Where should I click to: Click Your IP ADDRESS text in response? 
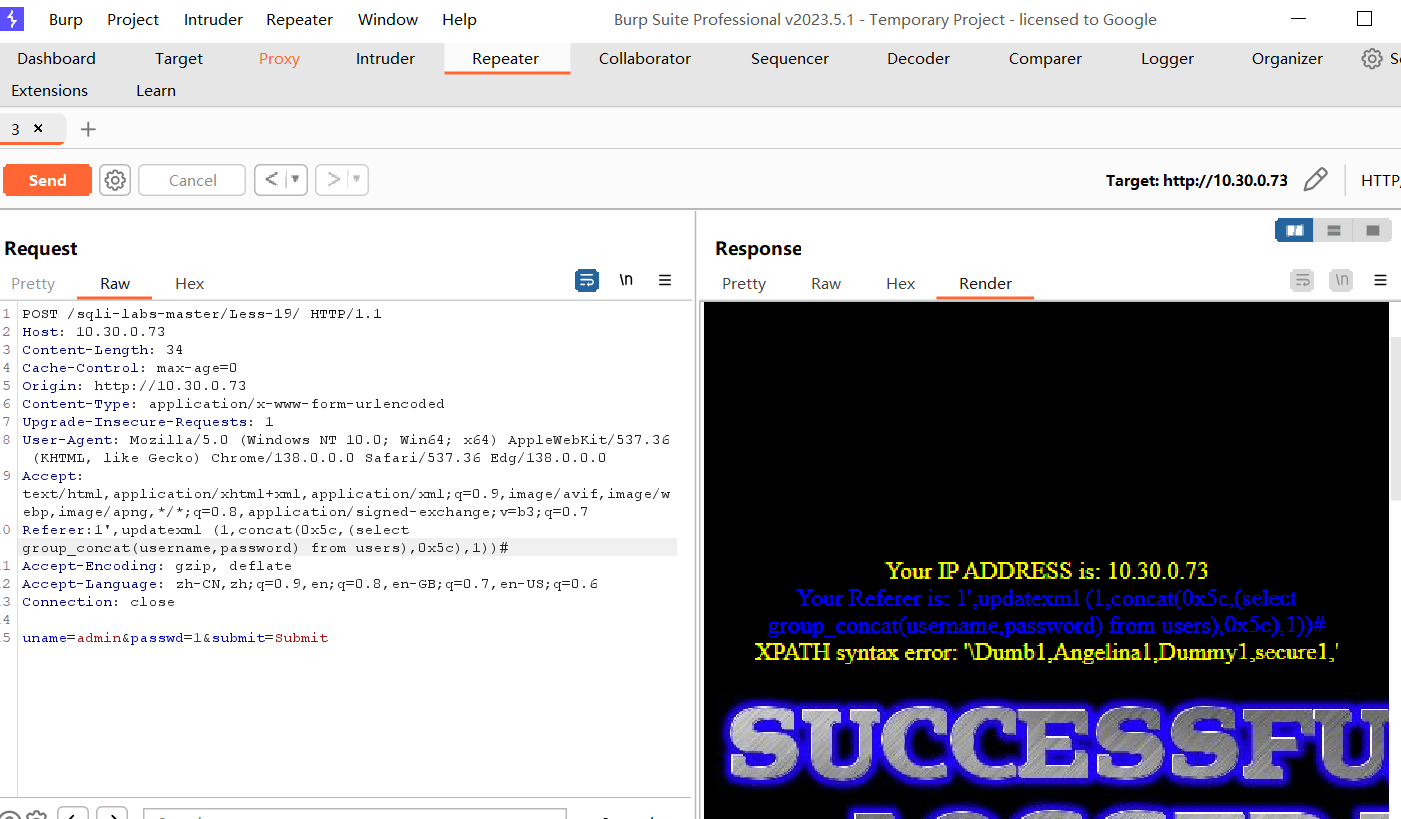click(x=1047, y=571)
